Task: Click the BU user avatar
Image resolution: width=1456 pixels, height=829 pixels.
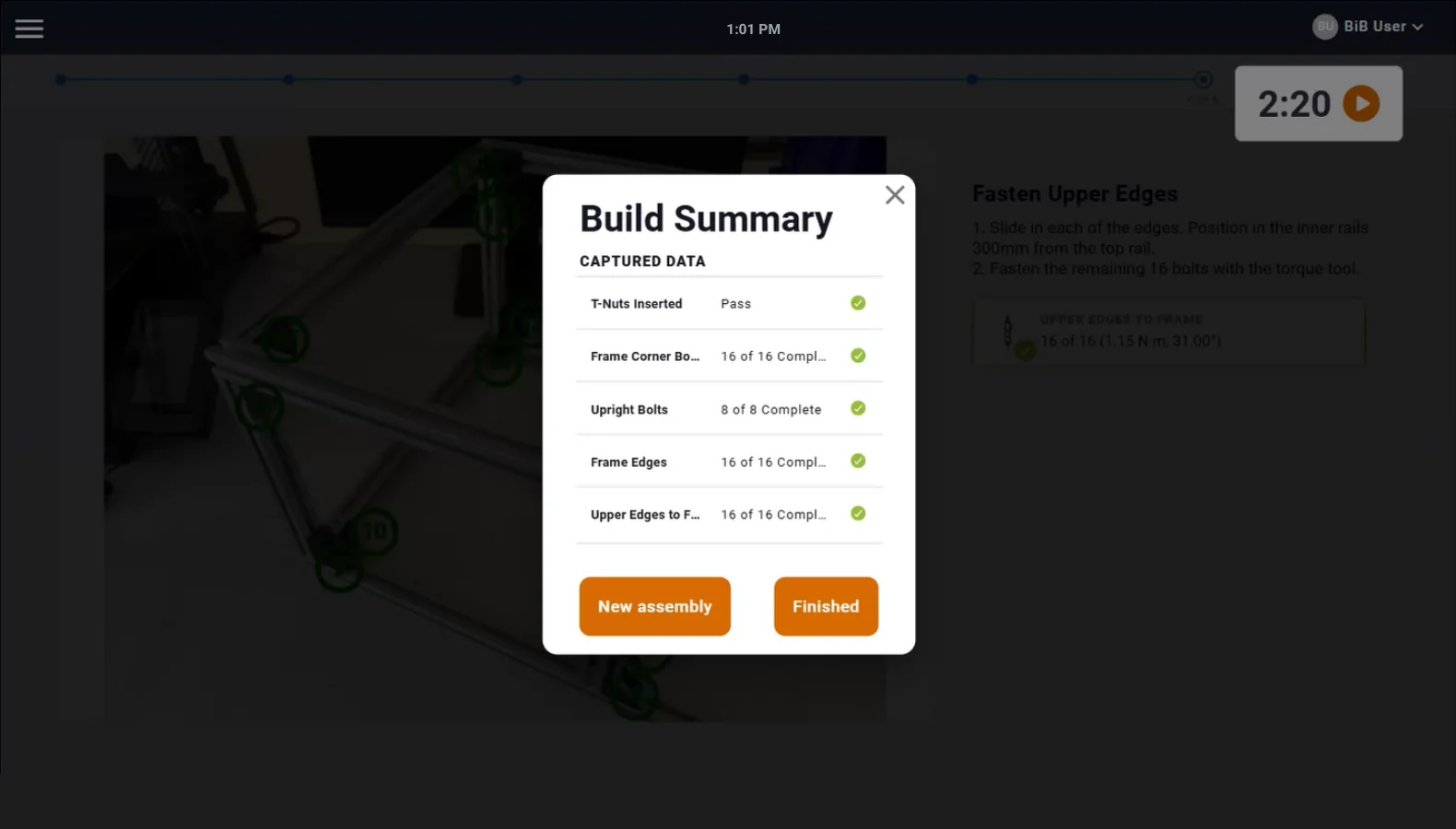Action: 1325,27
